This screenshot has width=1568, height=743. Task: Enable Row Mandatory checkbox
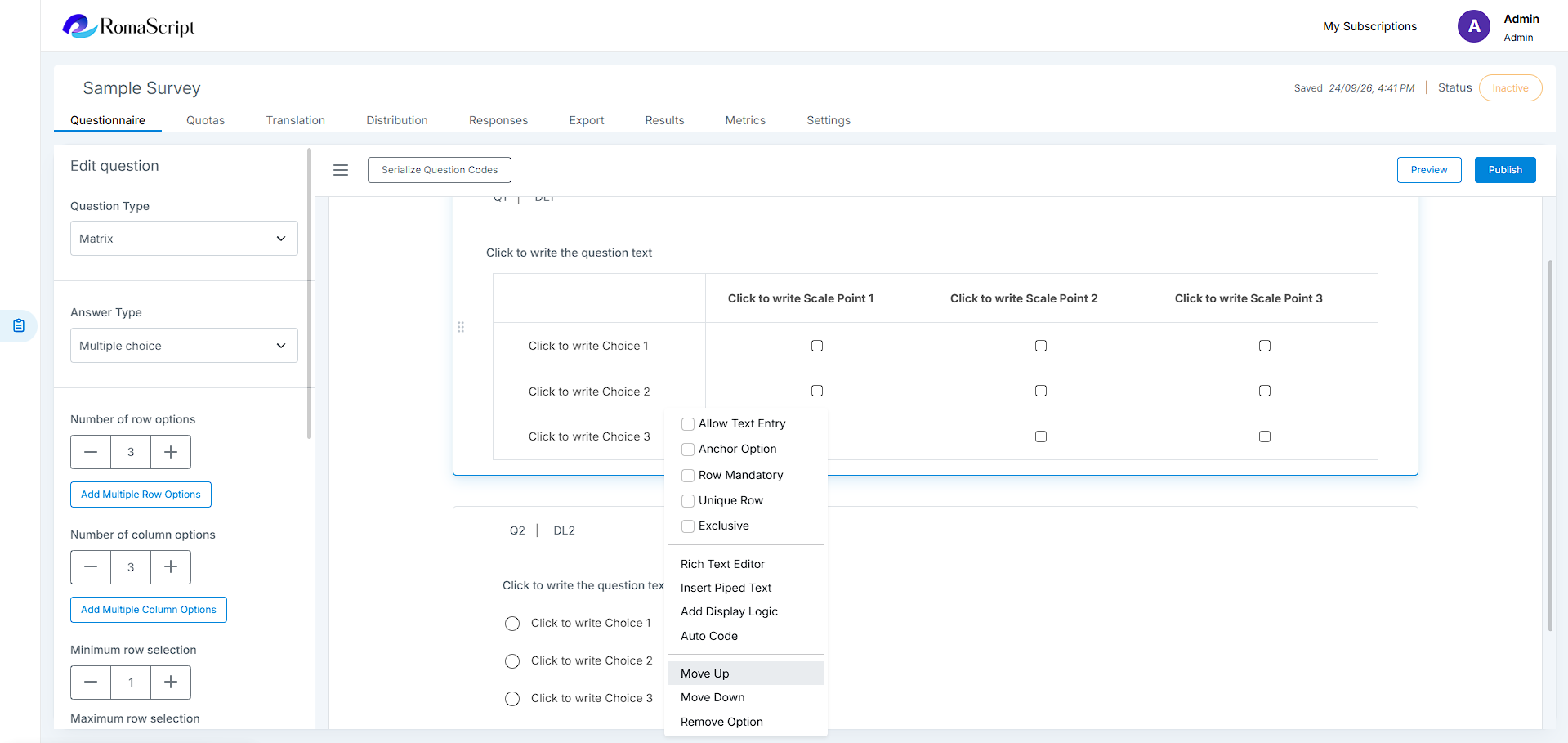pos(688,476)
